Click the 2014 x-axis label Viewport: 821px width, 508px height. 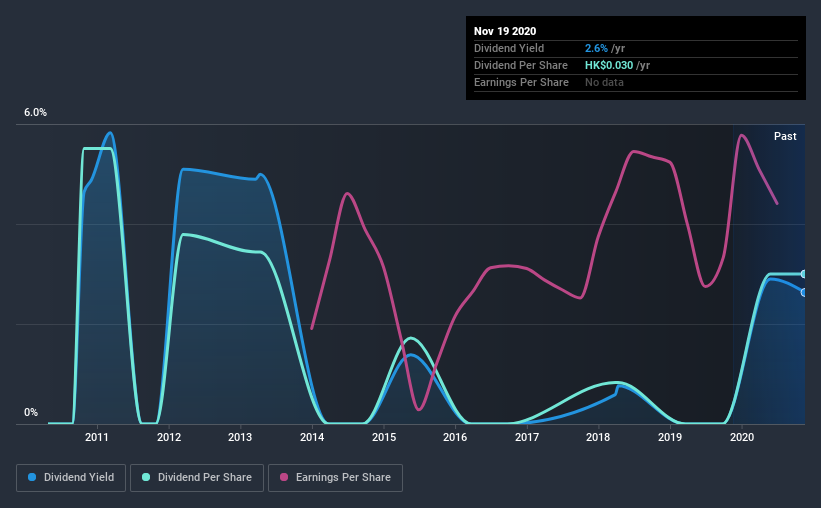[x=312, y=437]
